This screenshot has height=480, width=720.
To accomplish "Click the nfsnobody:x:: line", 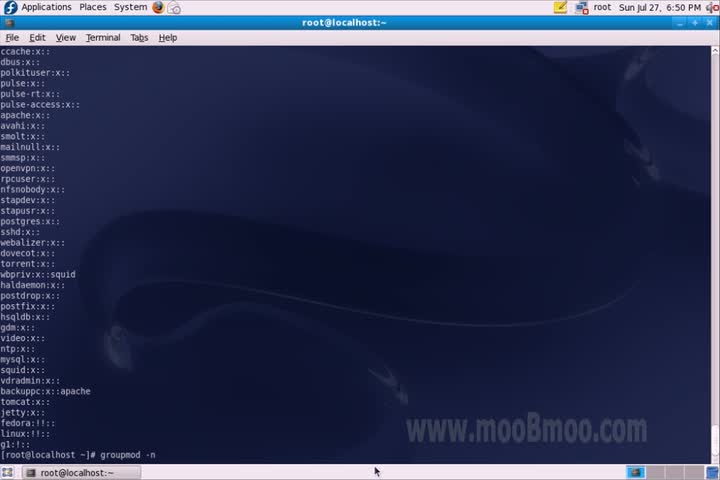I will 33,190.
